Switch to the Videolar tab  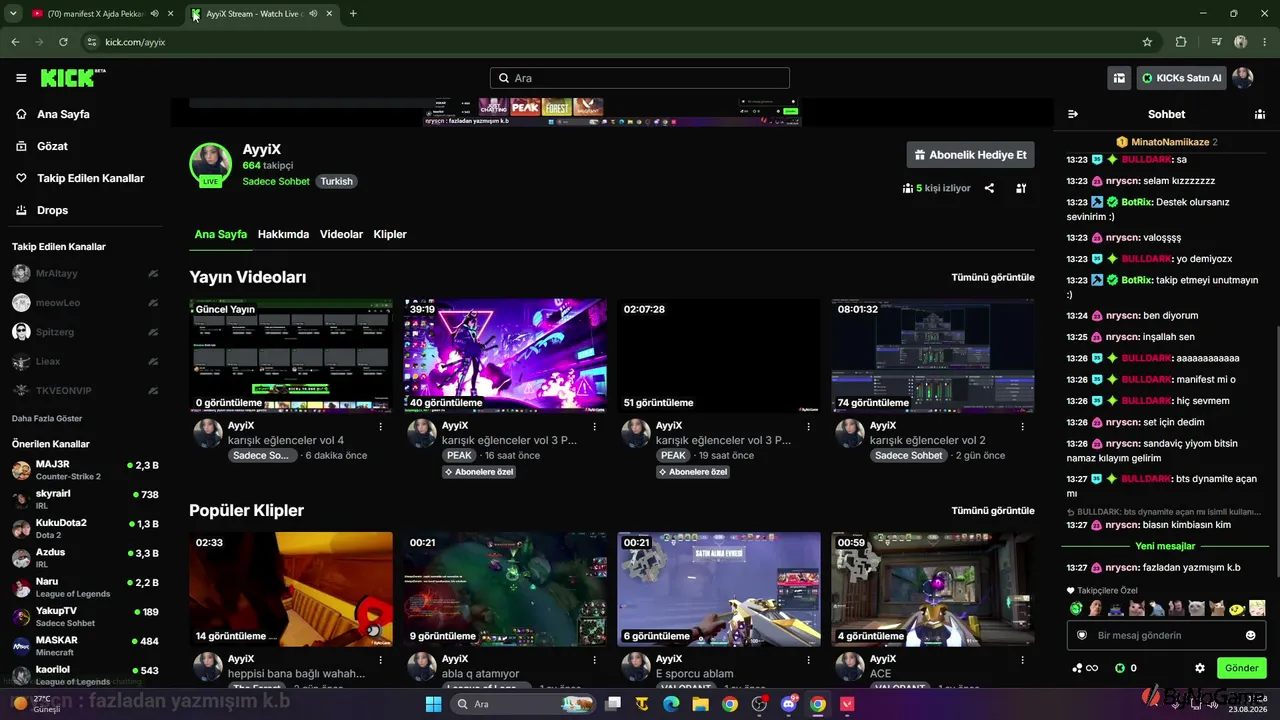[341, 234]
